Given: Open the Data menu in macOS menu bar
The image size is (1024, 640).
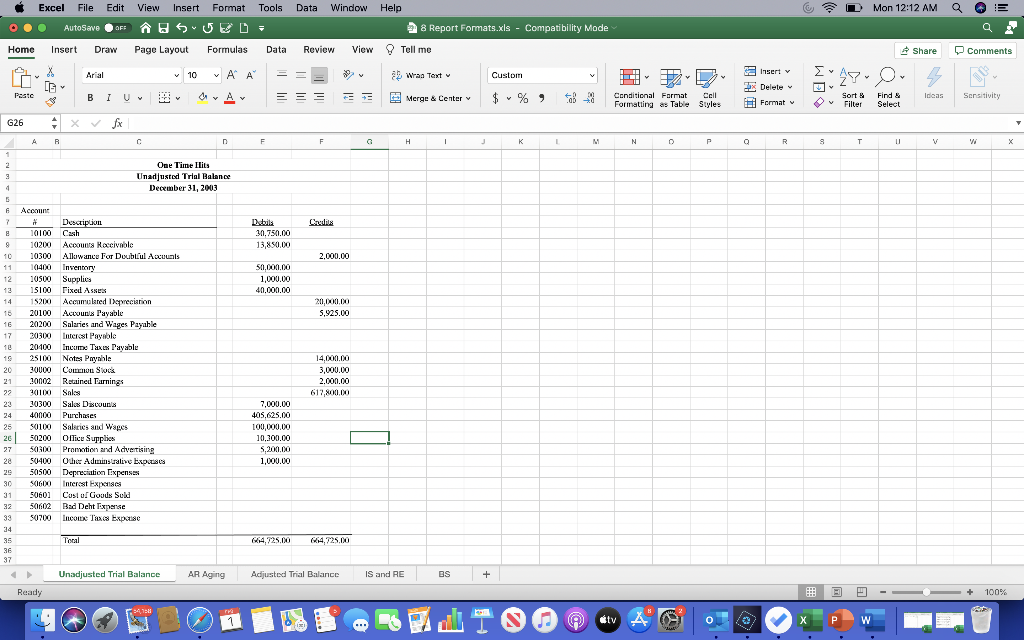Looking at the screenshot, I should (x=306, y=8).
